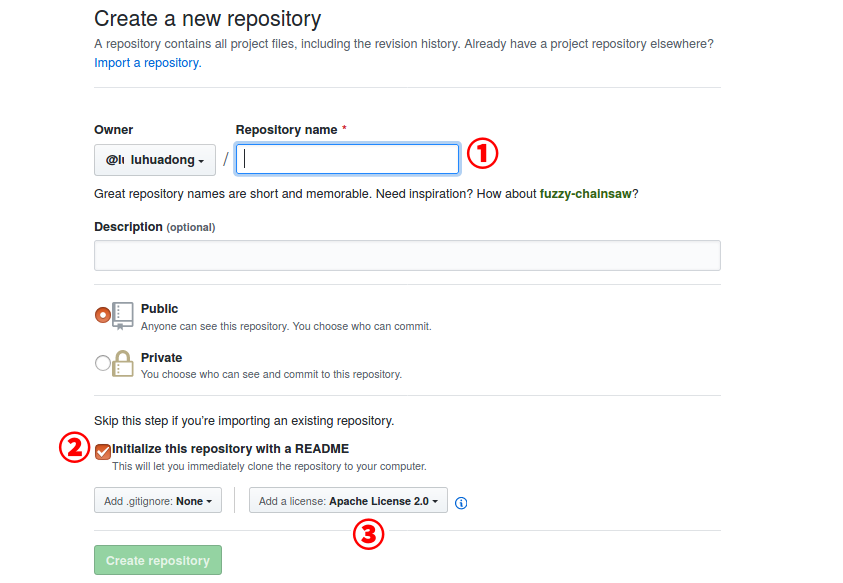
Task: Select the Public radio button
Action: coord(103,315)
